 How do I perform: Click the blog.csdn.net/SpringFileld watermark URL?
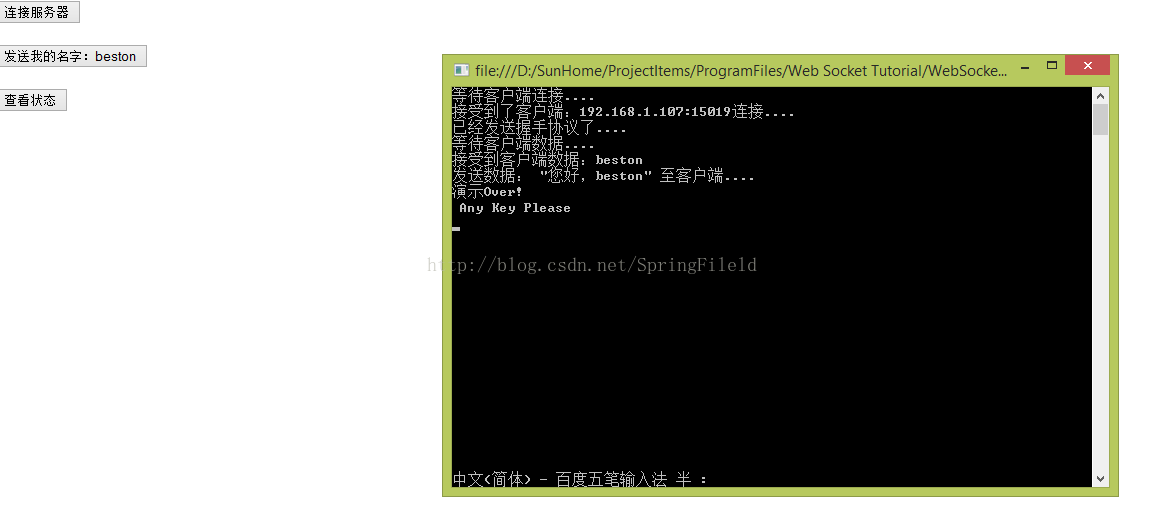pyautogui.click(x=592, y=265)
